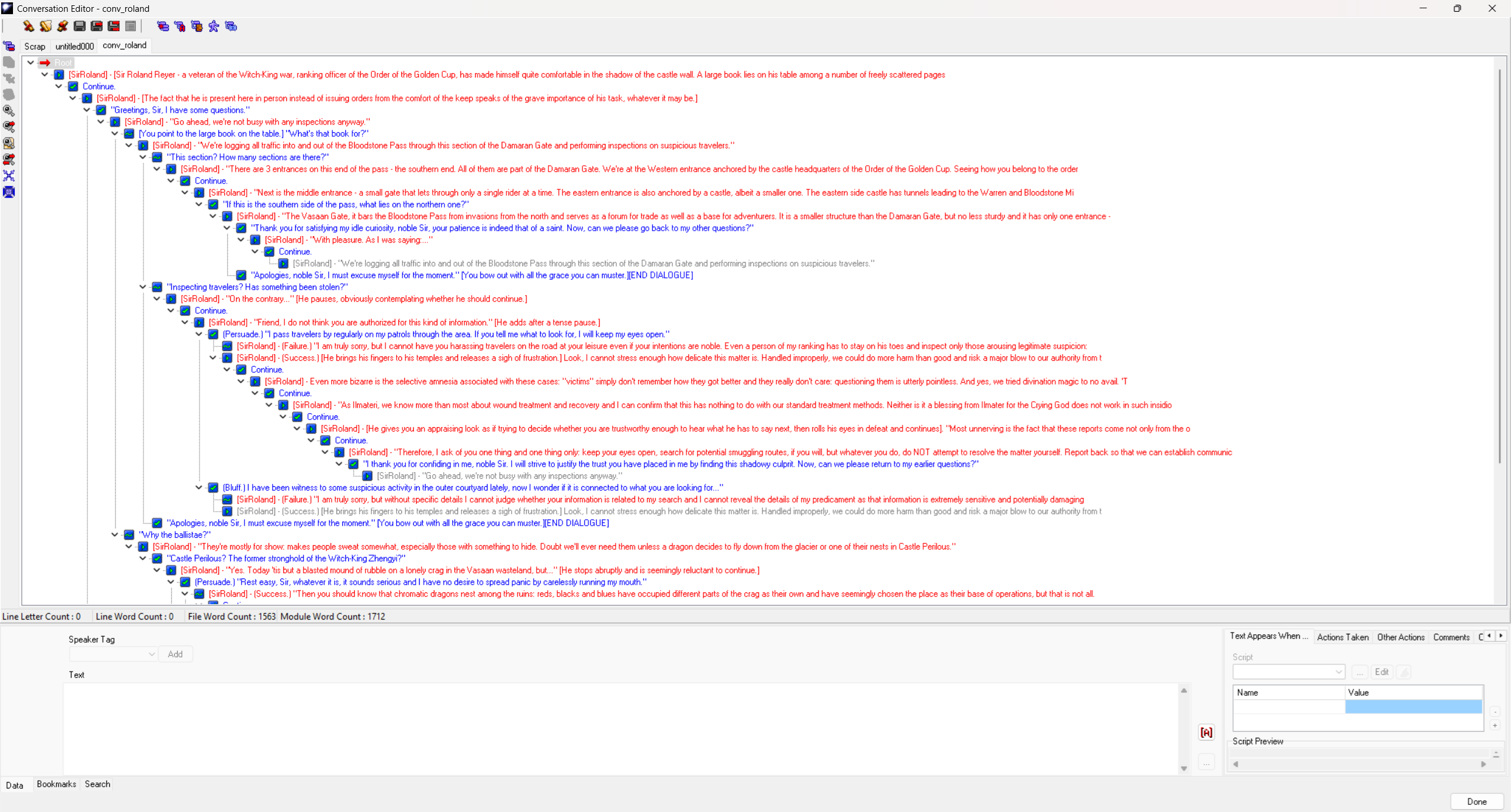Click the open-scroll parchment toolbar icon

point(45,26)
